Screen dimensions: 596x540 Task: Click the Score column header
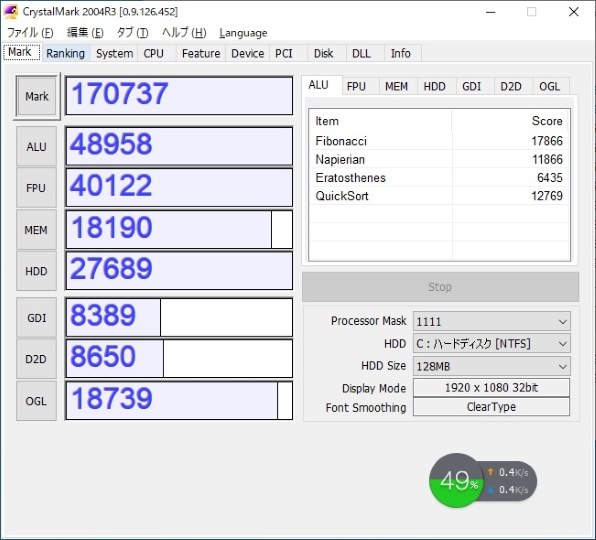(510, 121)
